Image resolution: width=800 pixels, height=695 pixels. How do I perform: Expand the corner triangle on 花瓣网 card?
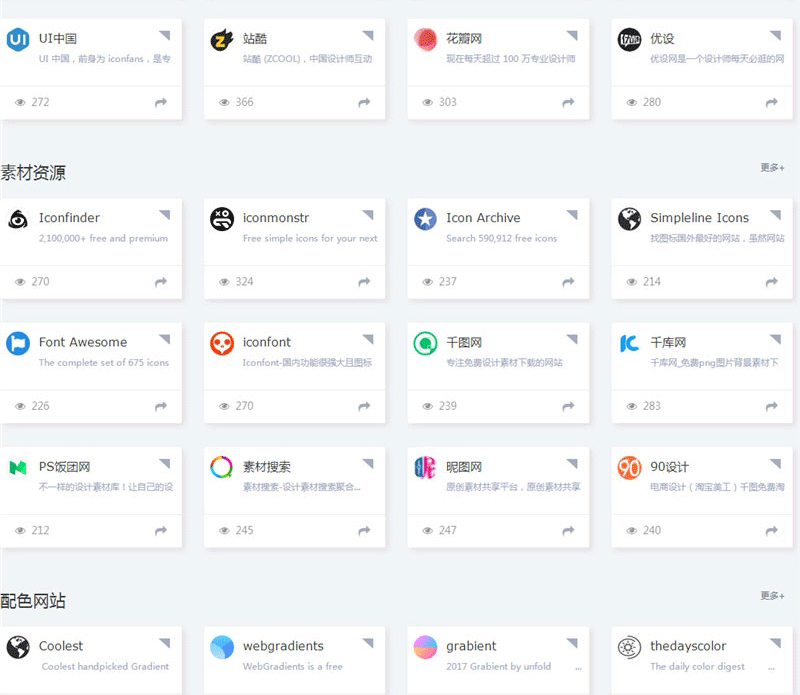(x=572, y=35)
